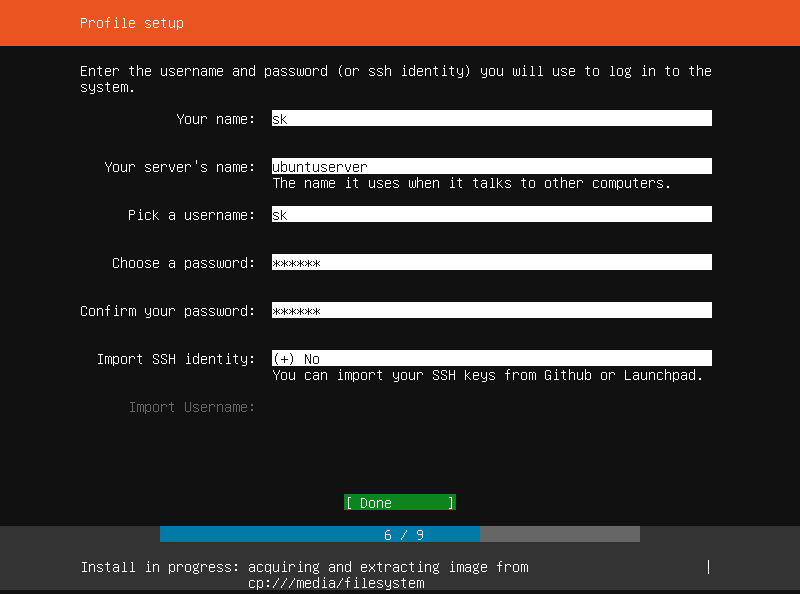
Task: Focus the 'Pick a username' field
Action: point(491,214)
